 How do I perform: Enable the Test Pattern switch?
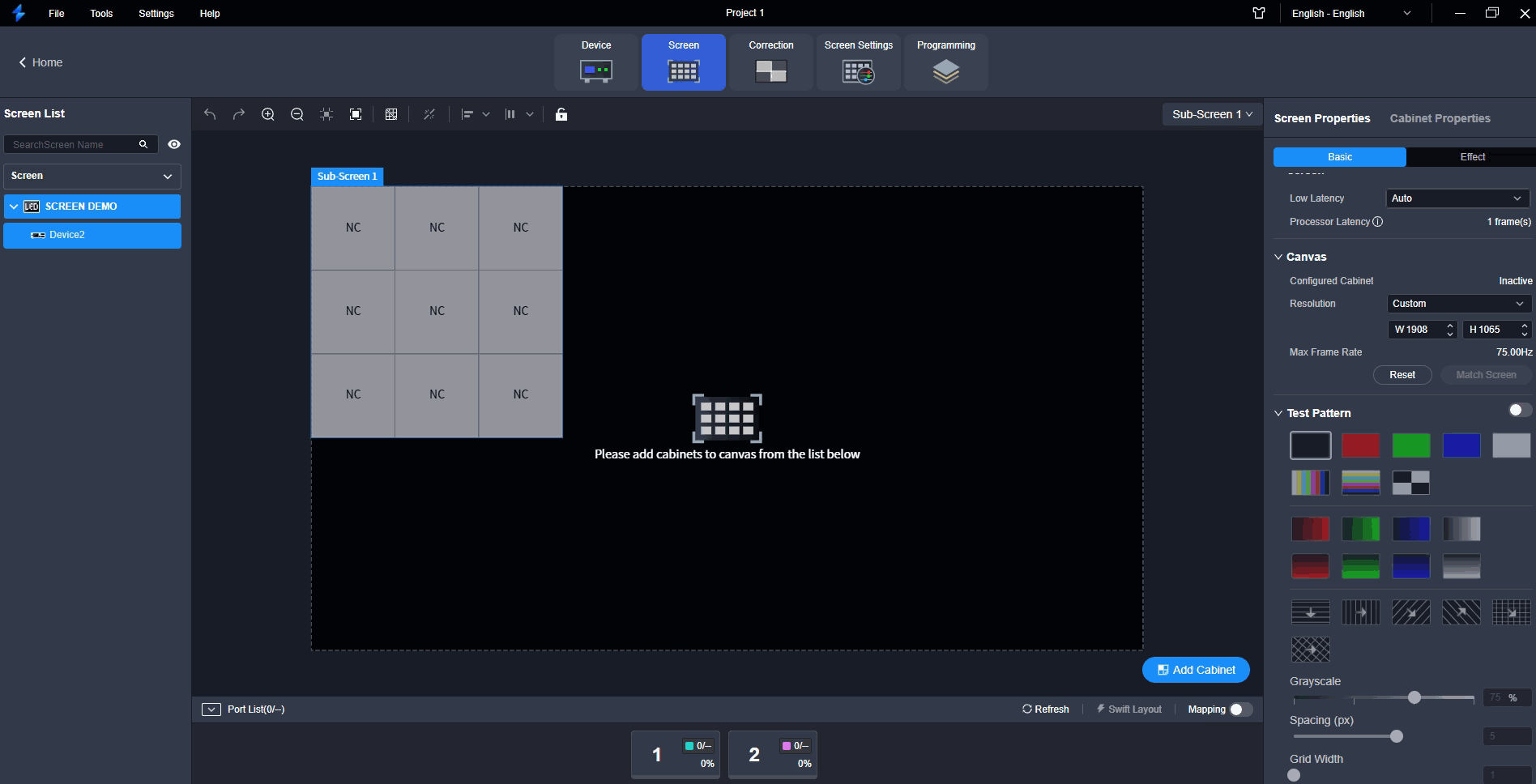tap(1520, 411)
